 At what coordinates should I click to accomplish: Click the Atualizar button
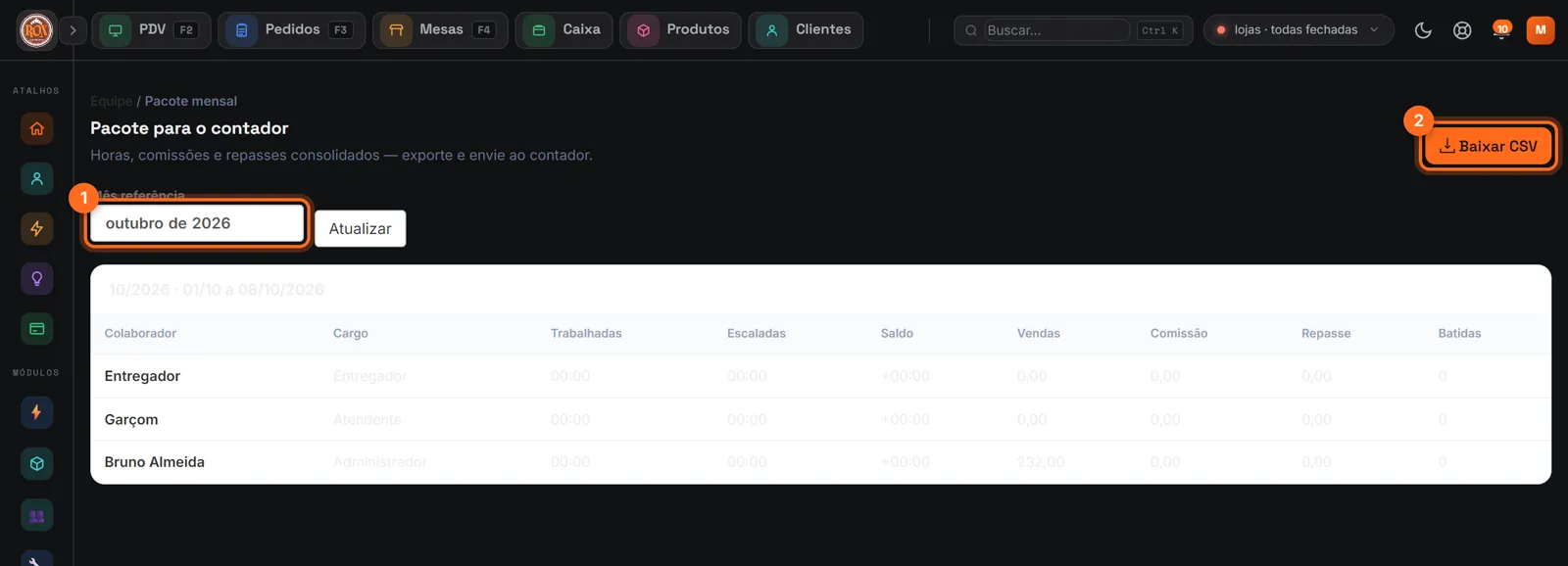tap(361, 228)
